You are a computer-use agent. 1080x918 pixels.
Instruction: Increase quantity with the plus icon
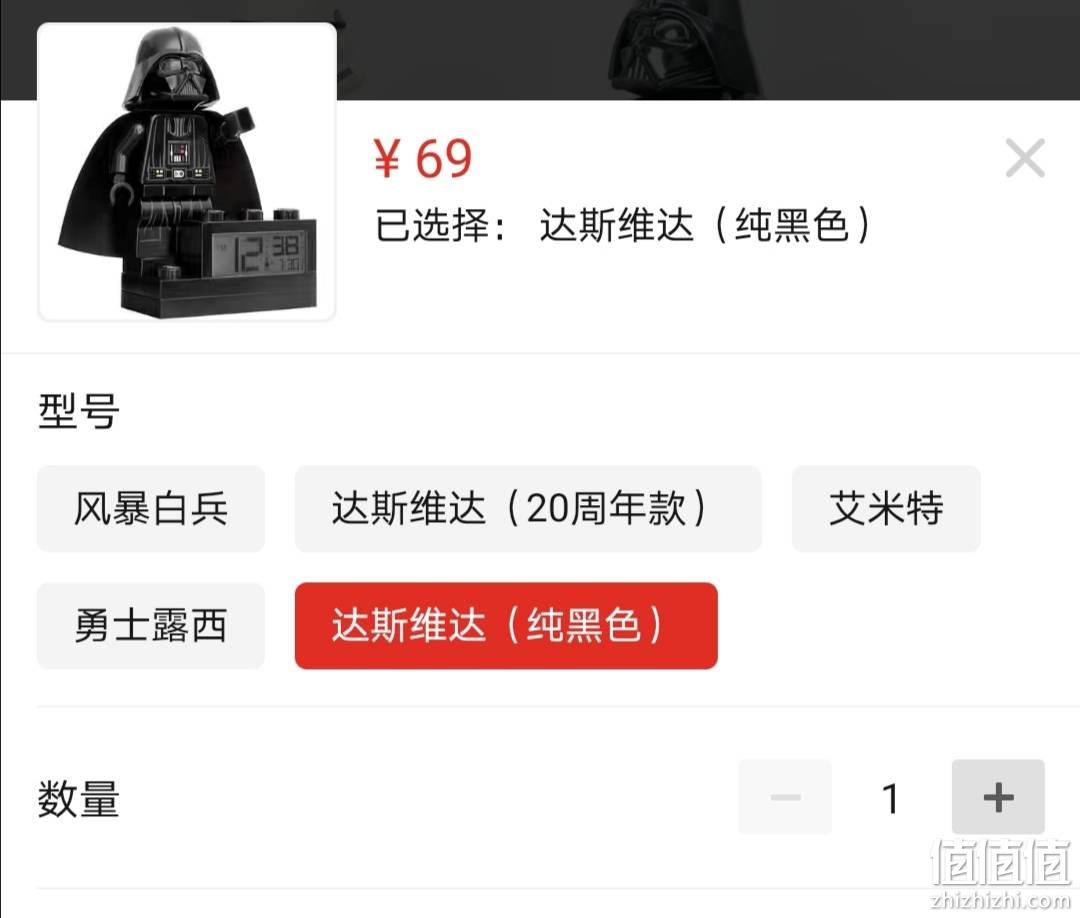pos(998,797)
